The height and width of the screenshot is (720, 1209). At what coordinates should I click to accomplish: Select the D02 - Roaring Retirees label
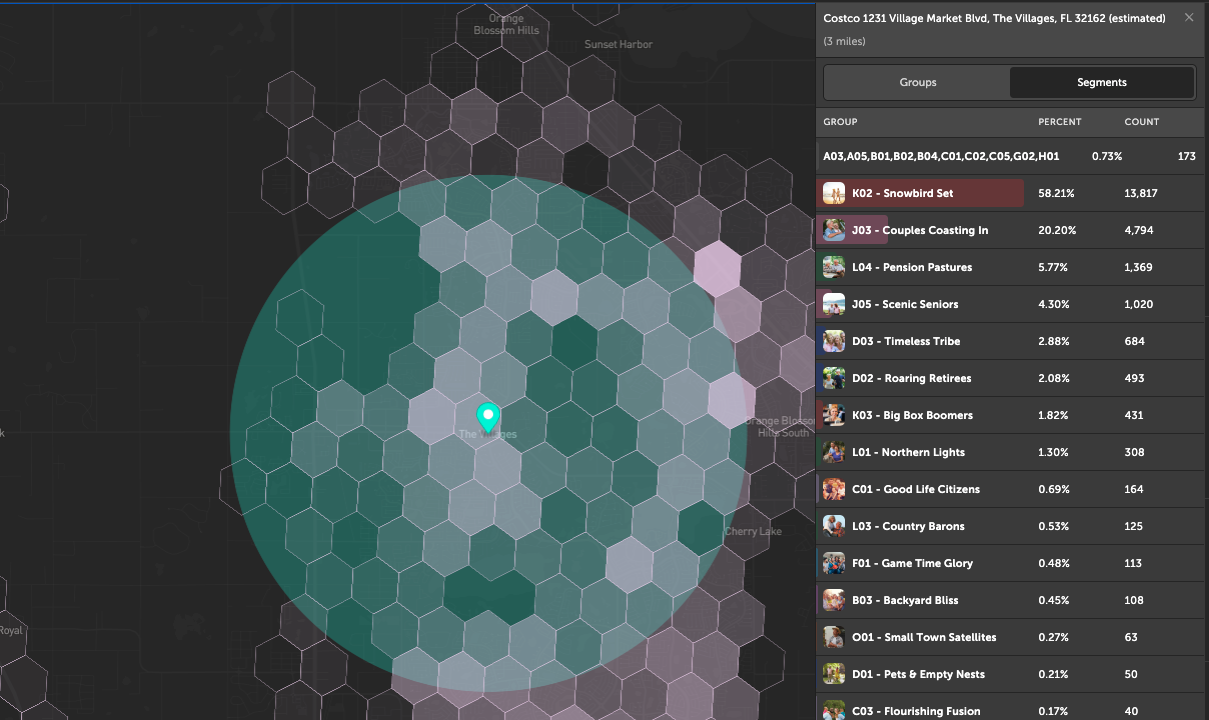(911, 378)
